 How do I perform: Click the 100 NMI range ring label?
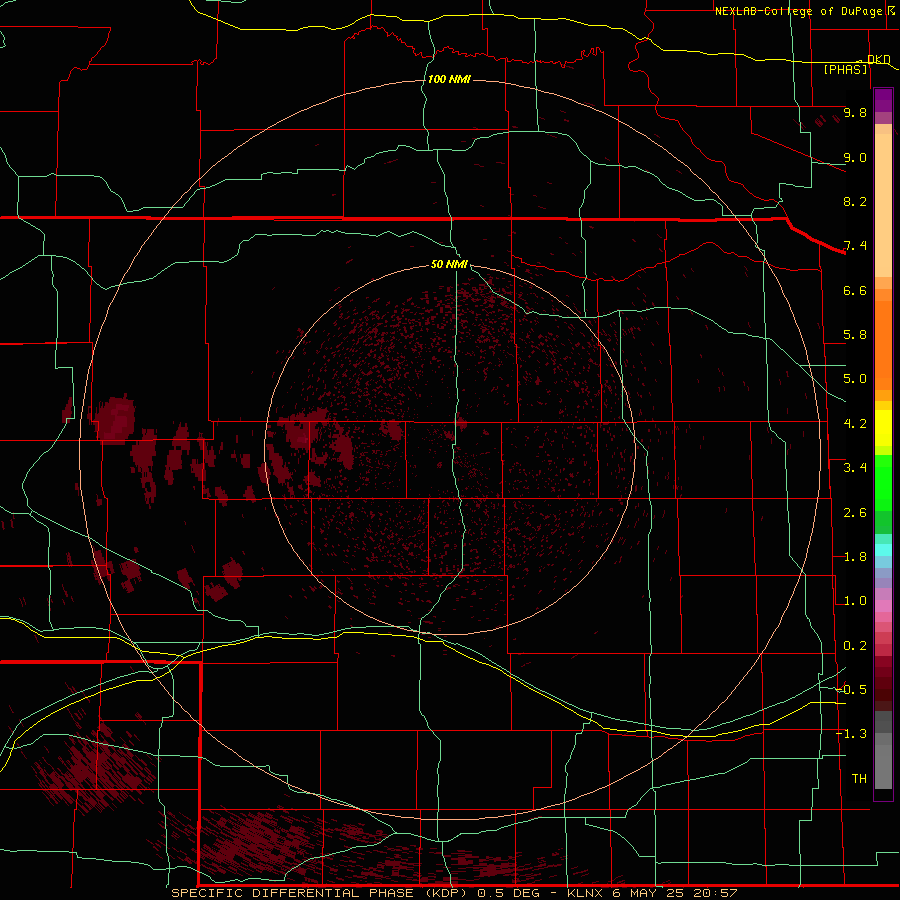coord(449,79)
